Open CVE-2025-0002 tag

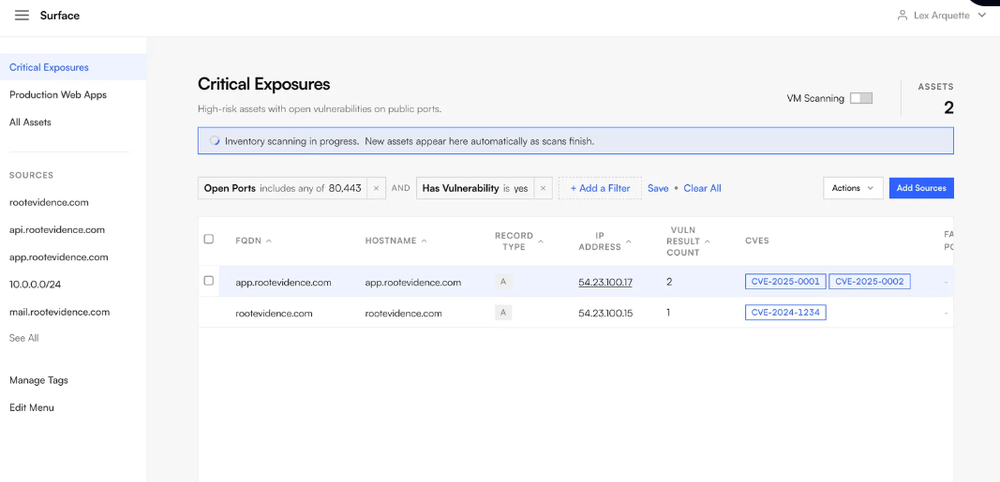click(869, 281)
